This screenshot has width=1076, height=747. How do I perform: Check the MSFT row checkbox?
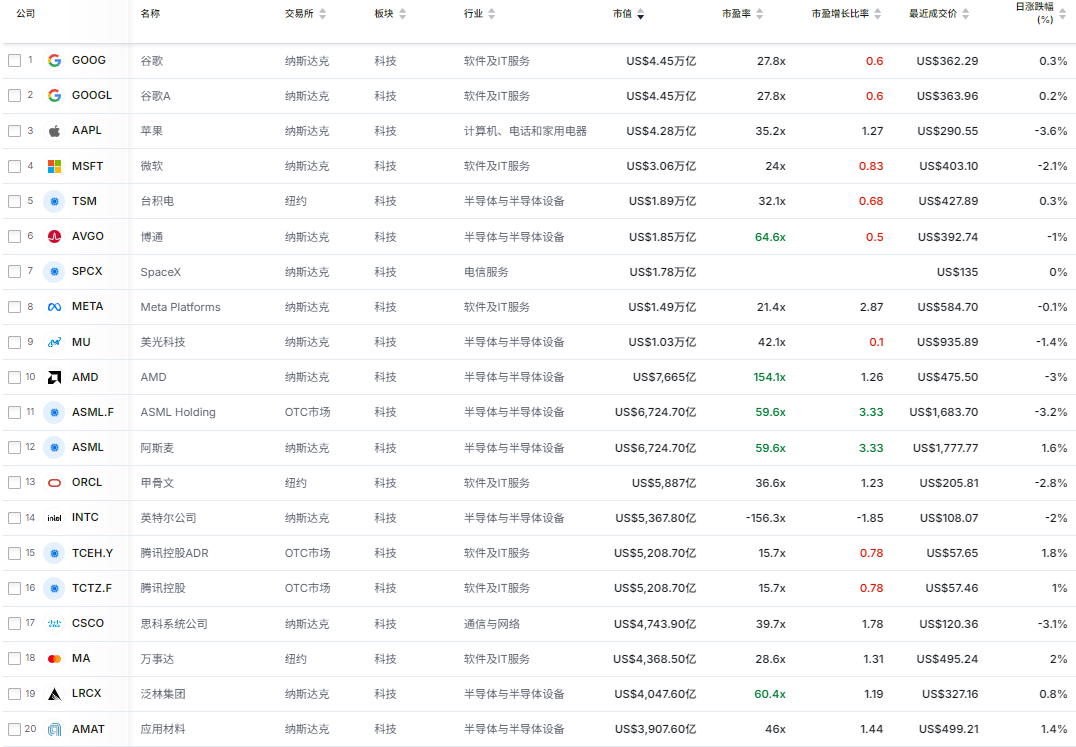click(x=14, y=166)
